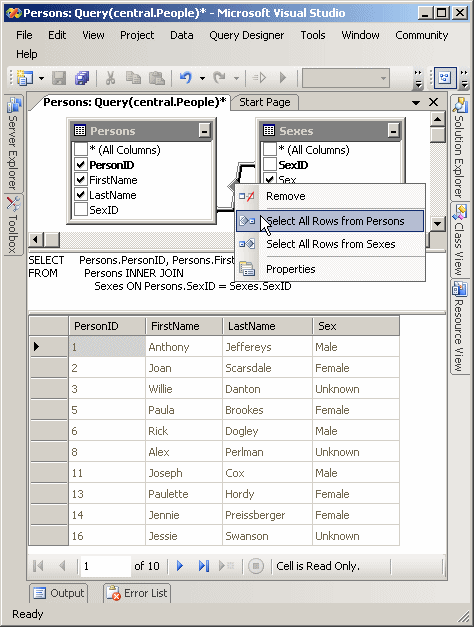The width and height of the screenshot is (474, 627).
Task: Choose Select All Rows from Sexes
Action: 330,244
